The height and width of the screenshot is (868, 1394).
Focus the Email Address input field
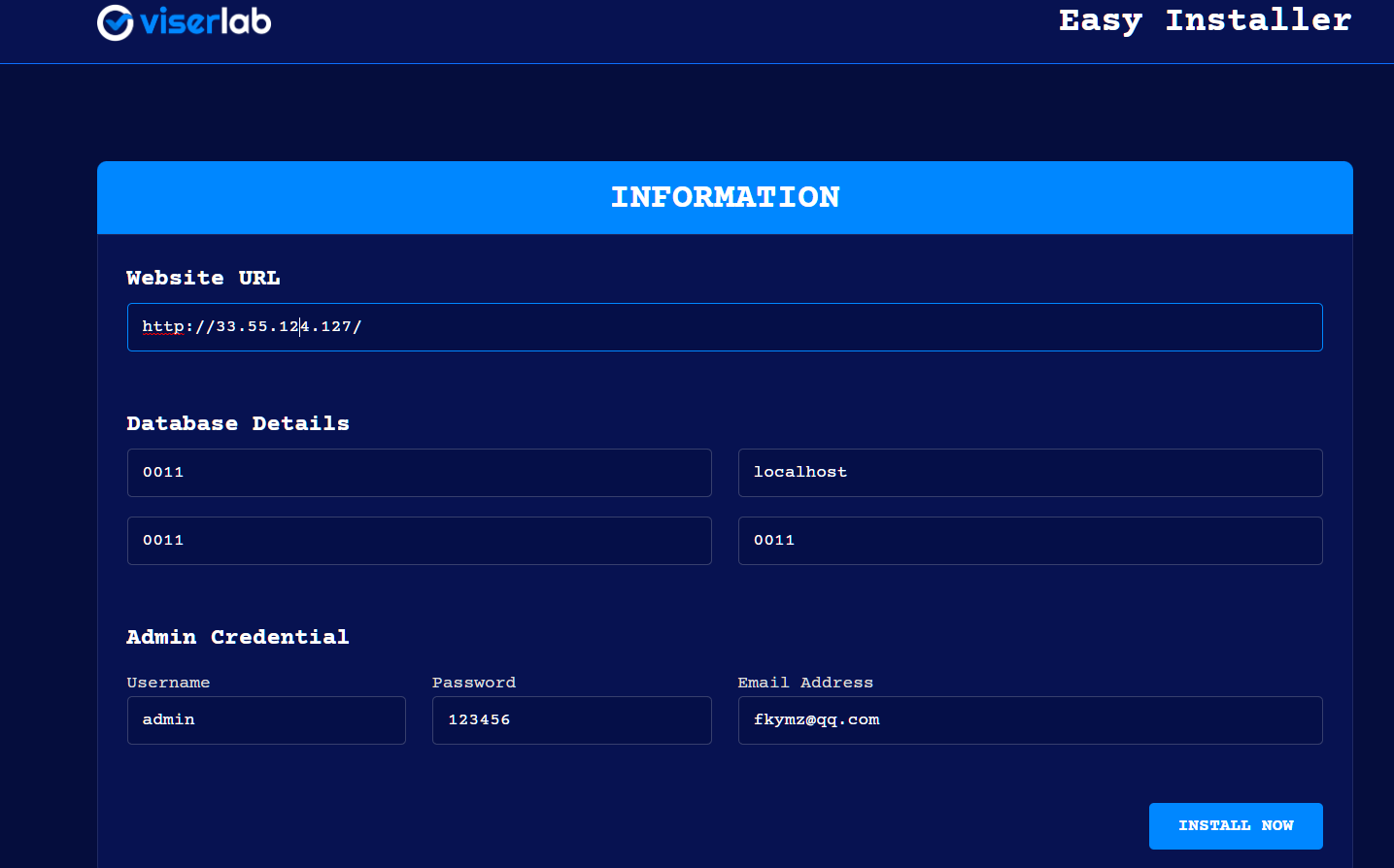pyautogui.click(x=1030, y=720)
